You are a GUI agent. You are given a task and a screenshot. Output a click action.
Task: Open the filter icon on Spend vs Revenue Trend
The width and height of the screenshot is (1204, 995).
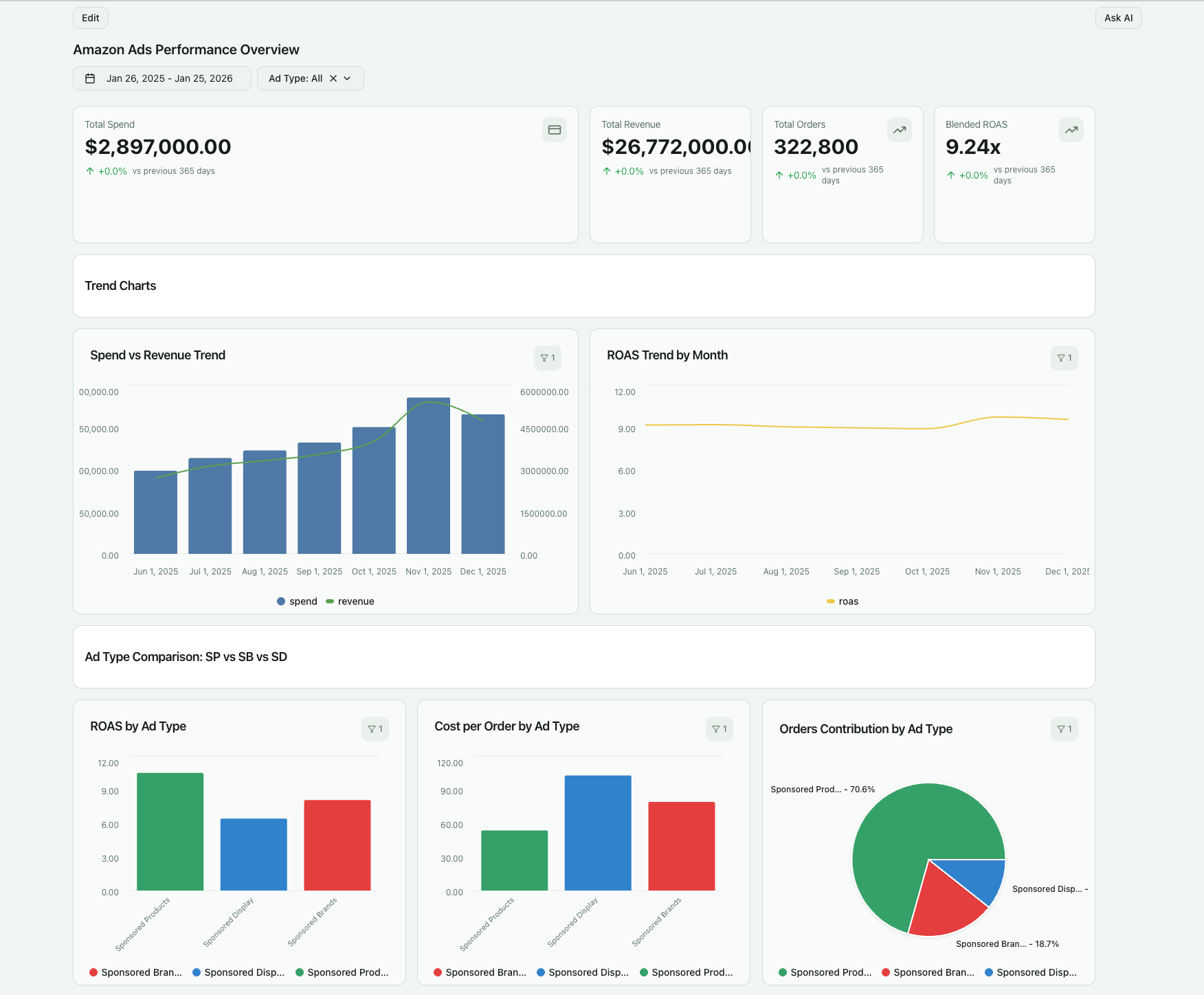point(547,357)
